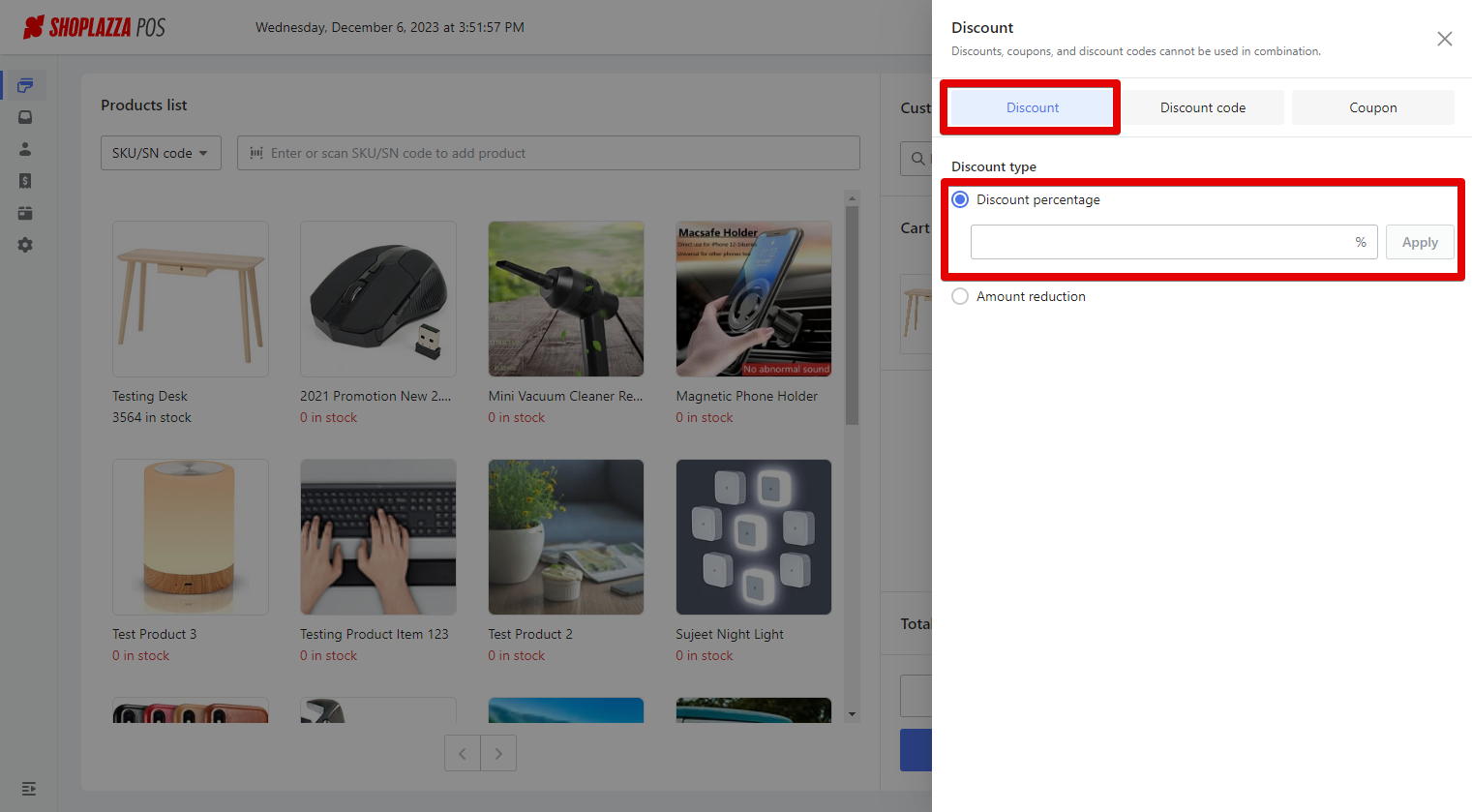Click the "Discount" panel title

[x=982, y=27]
